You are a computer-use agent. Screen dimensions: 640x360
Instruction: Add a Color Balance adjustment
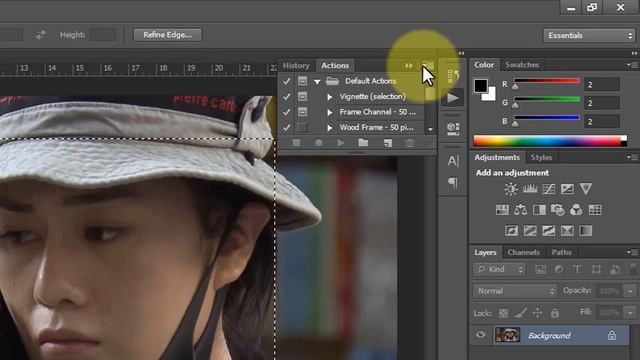click(x=520, y=210)
